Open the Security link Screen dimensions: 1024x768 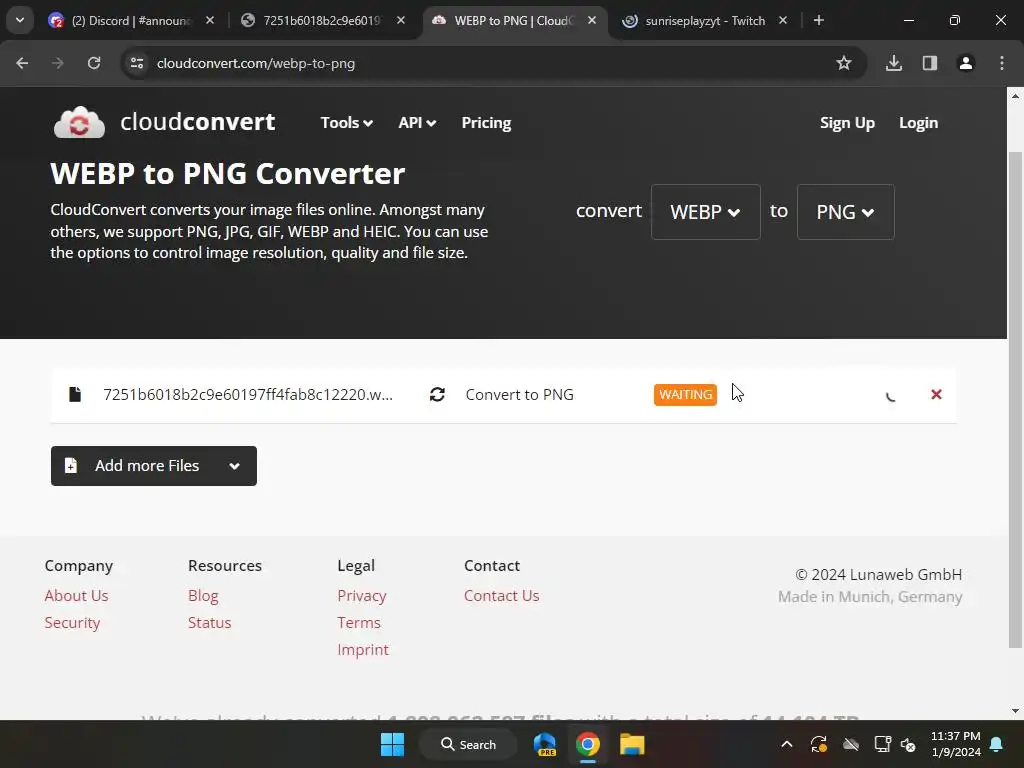[72, 622]
